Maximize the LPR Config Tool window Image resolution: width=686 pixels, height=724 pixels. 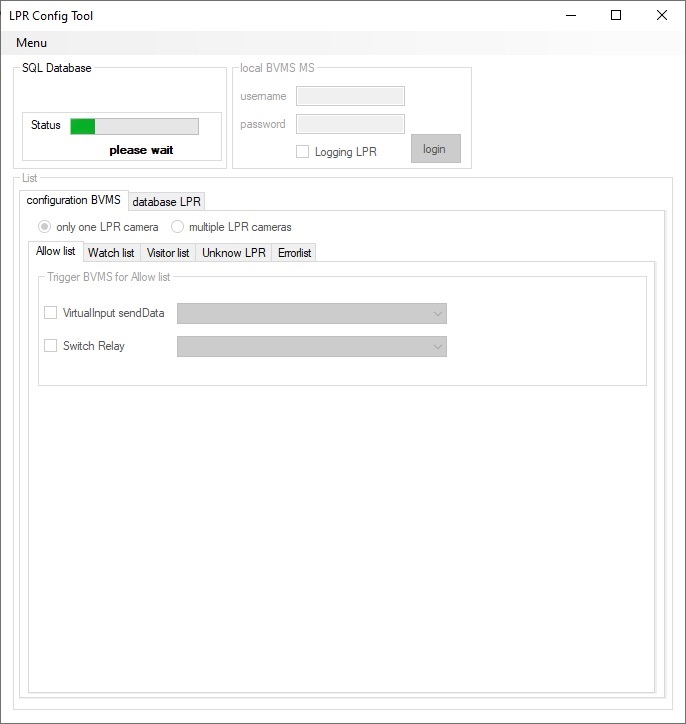pos(616,15)
